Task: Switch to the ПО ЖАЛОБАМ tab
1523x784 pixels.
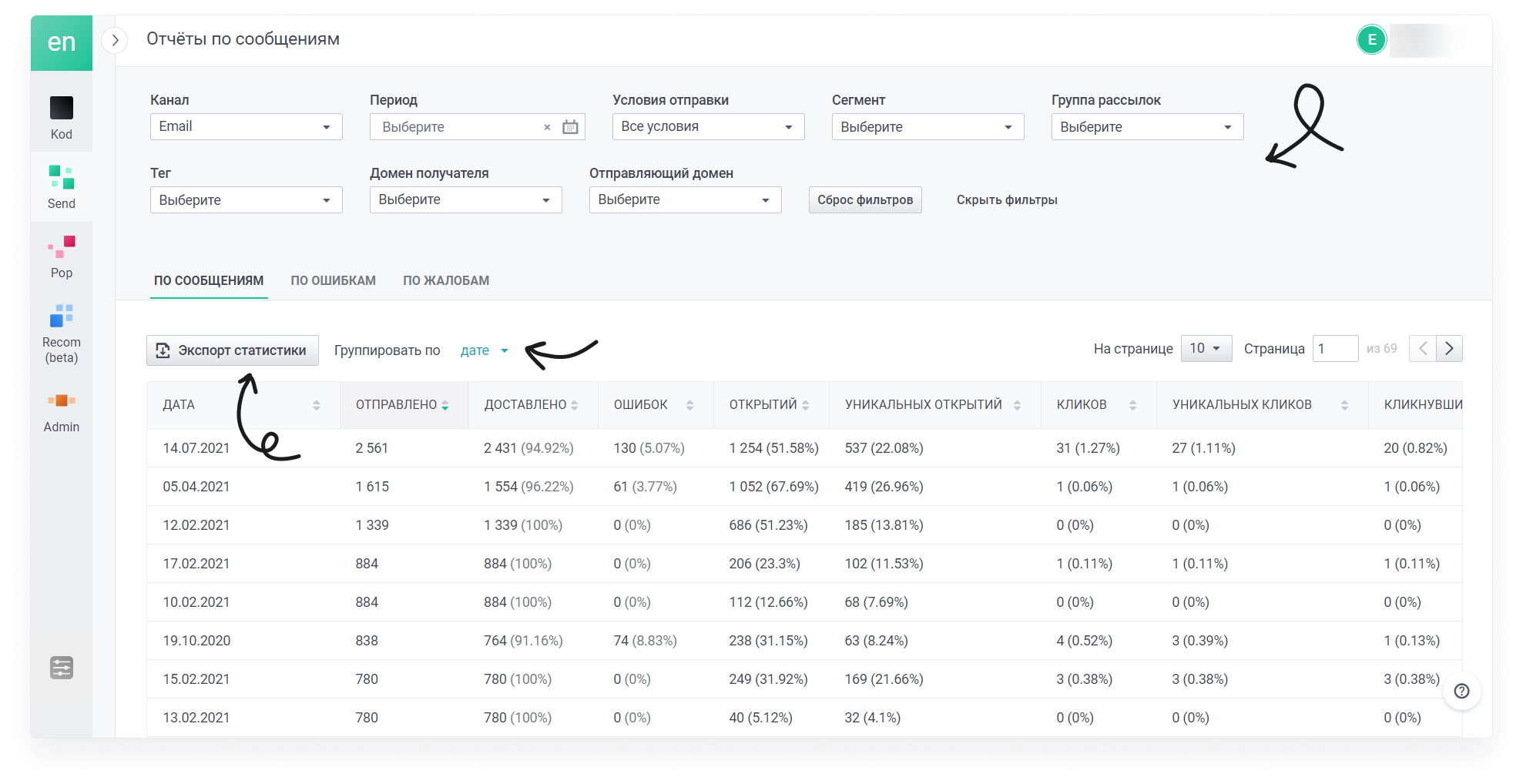Action: [x=446, y=280]
